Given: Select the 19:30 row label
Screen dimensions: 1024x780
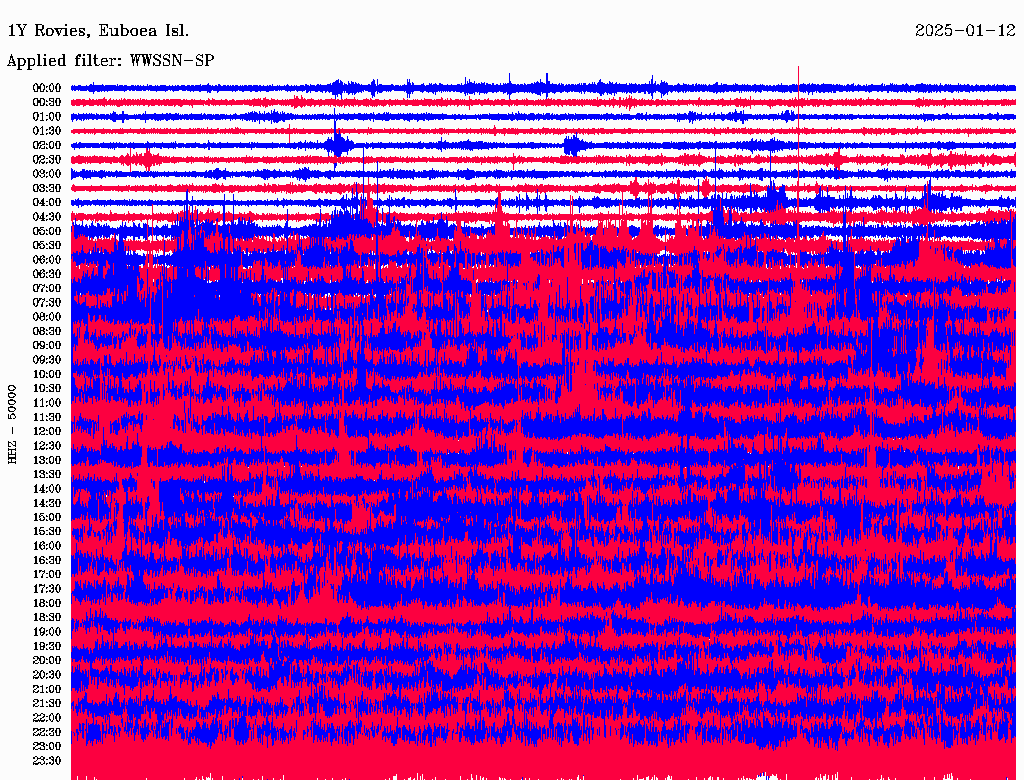Looking at the screenshot, I should coord(47,646).
